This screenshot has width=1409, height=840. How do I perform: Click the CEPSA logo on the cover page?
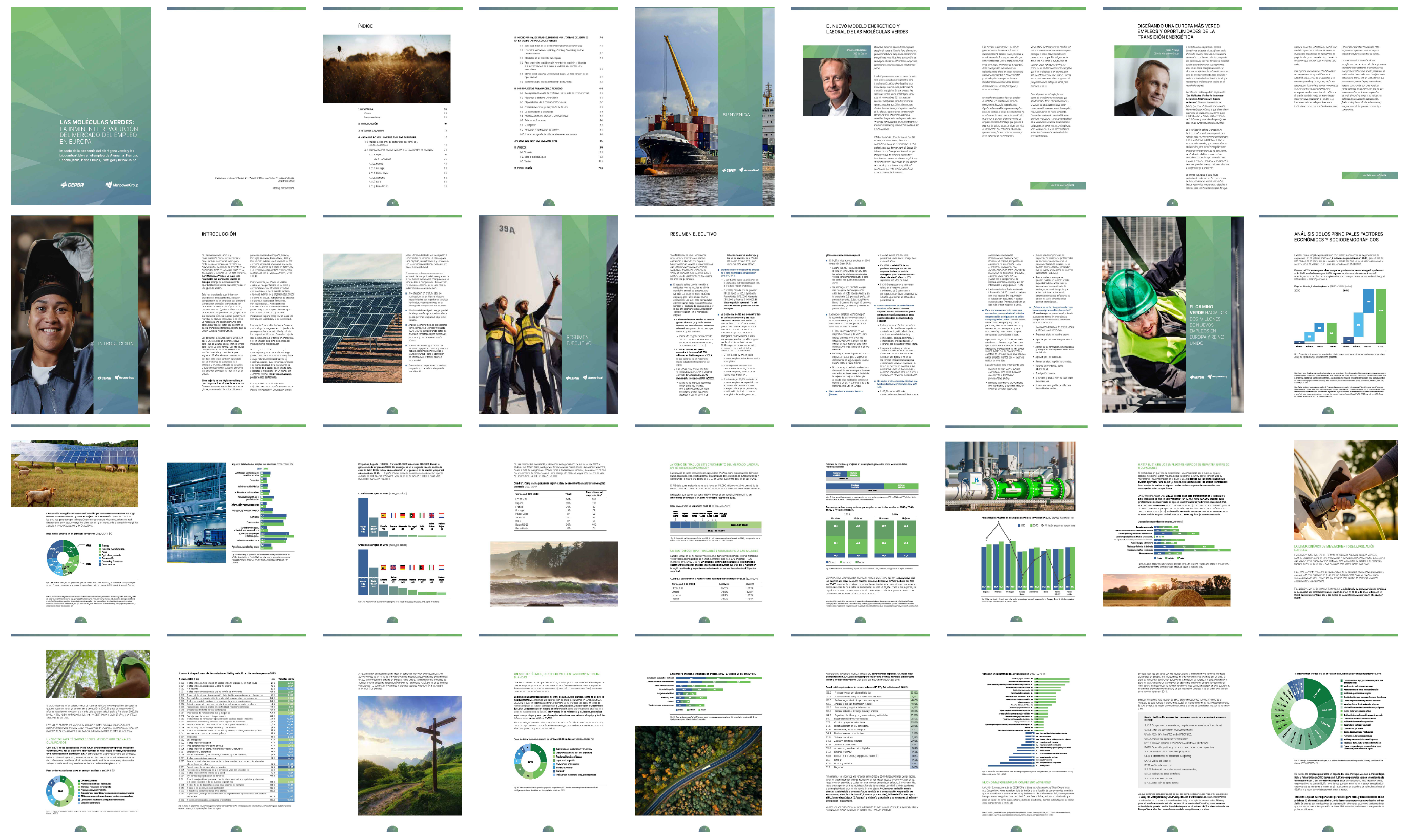point(72,185)
